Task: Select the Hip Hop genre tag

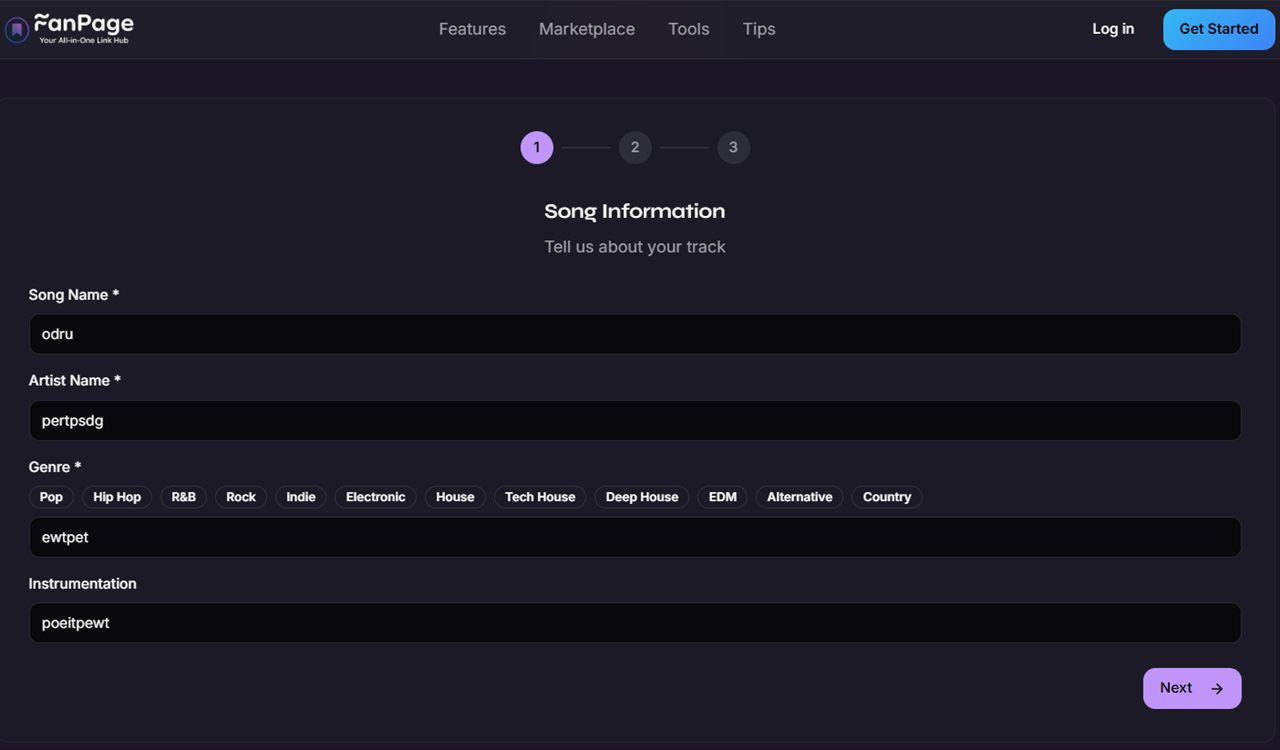Action: click(116, 497)
